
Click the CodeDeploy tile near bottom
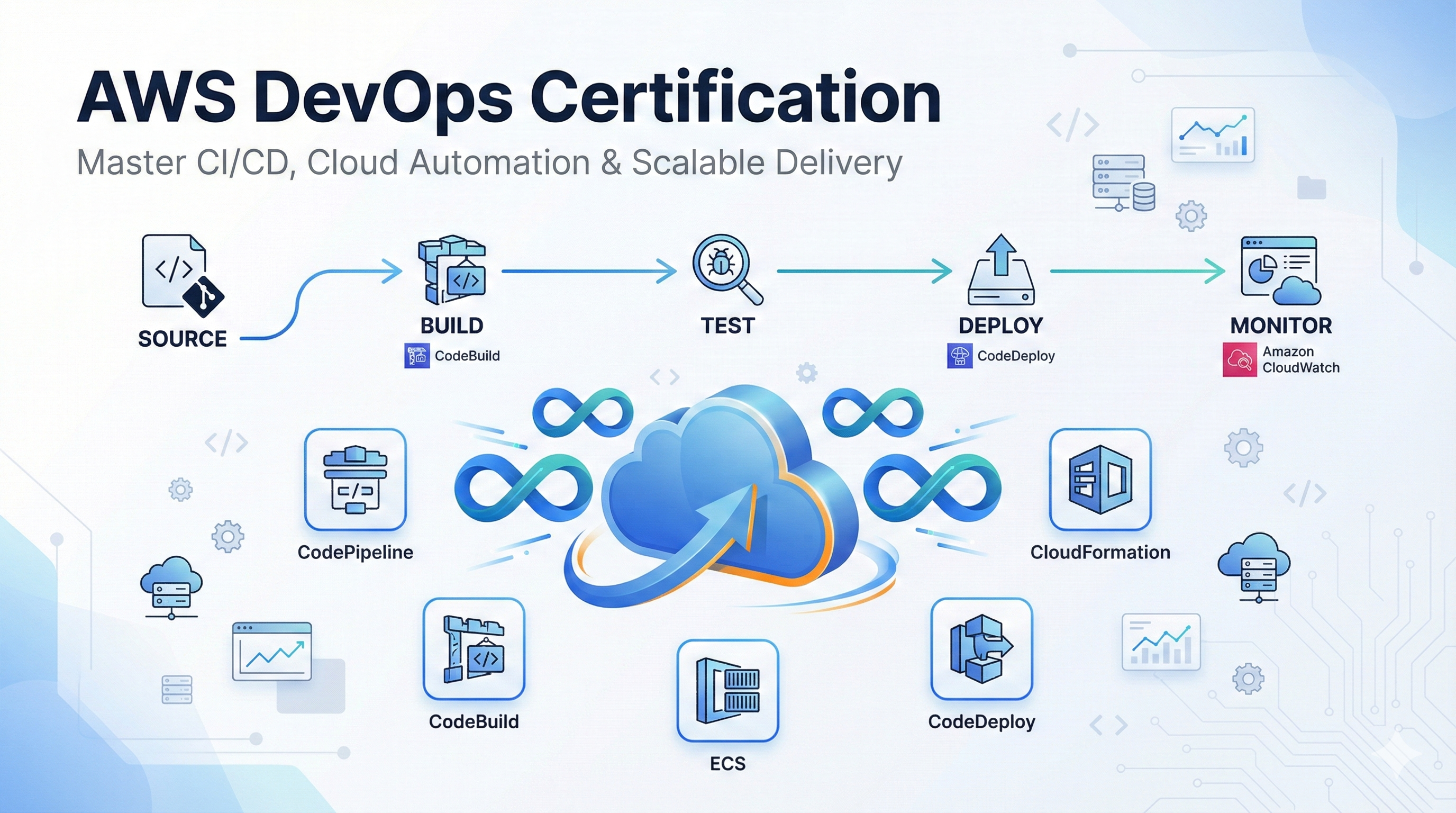(981, 649)
